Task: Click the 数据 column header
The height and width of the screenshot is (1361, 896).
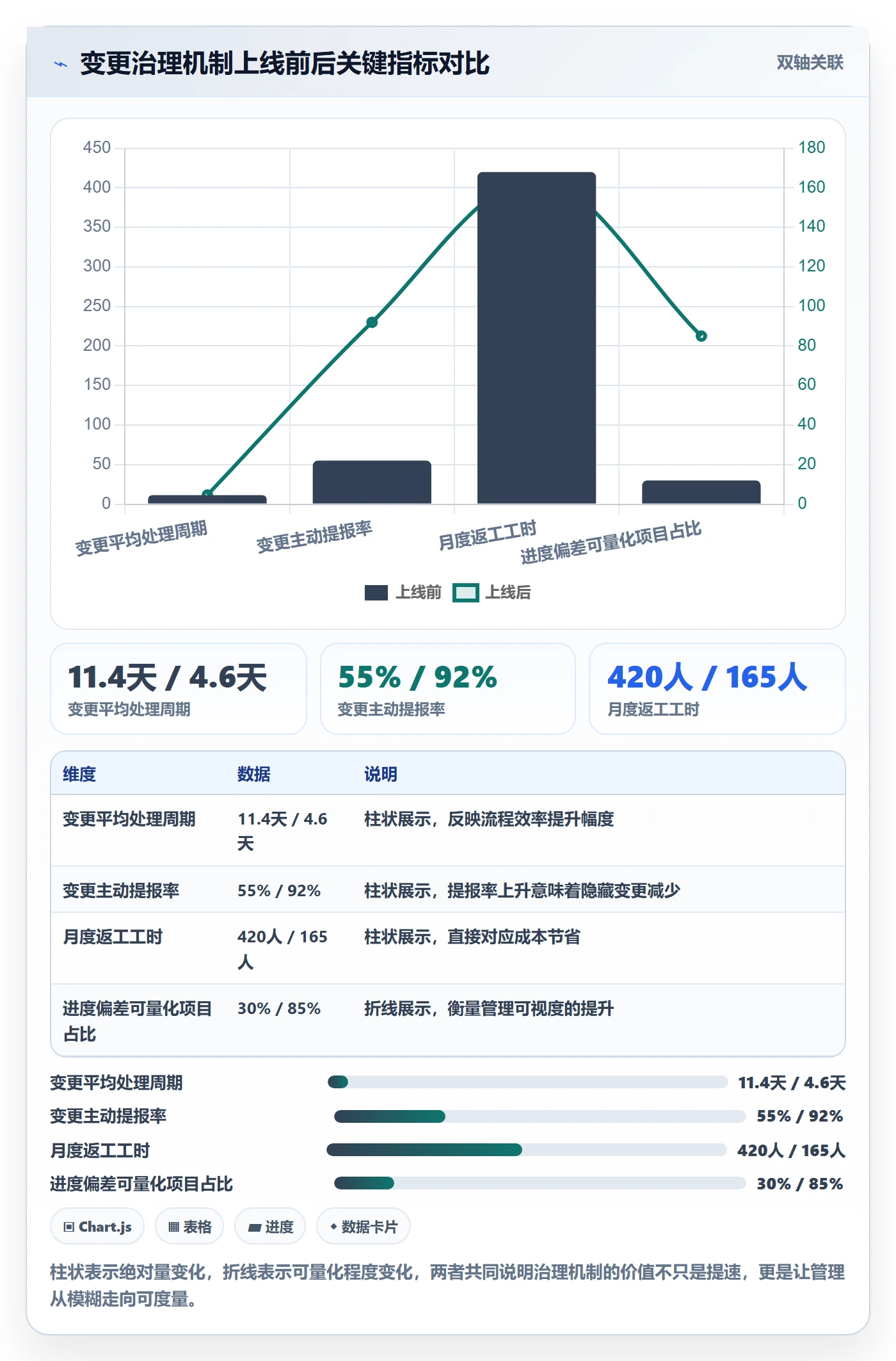Action: pyautogui.click(x=254, y=774)
